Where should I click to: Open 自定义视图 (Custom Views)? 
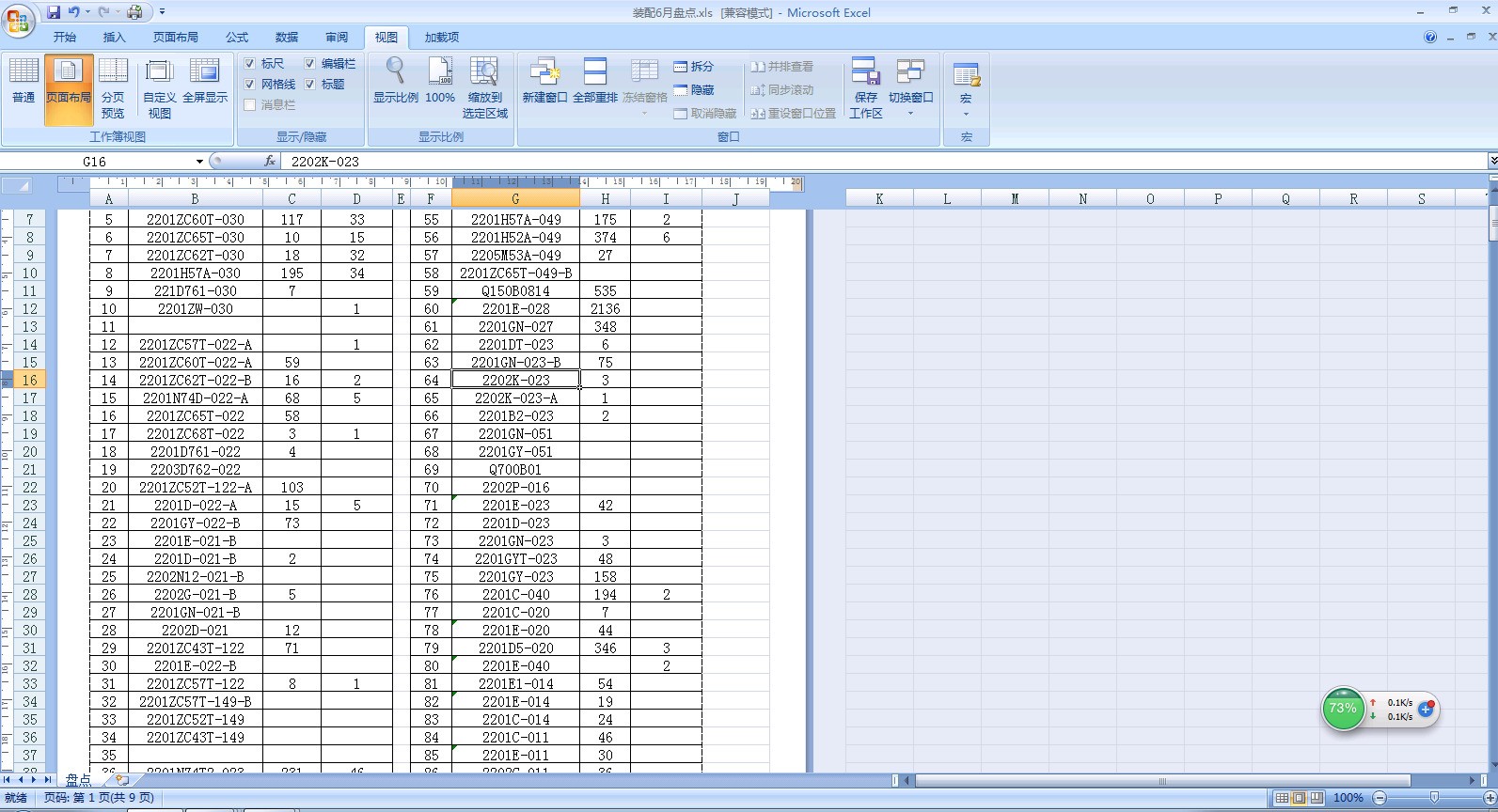click(x=160, y=88)
